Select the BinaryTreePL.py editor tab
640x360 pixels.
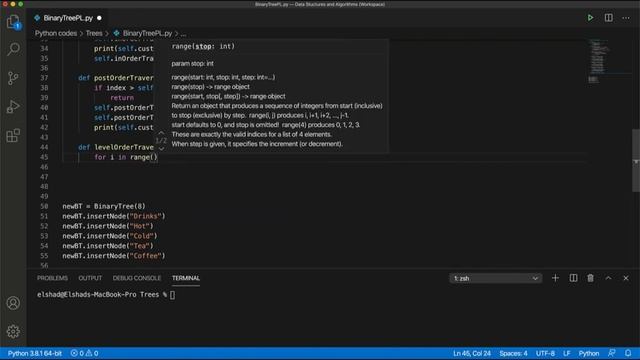pos(68,18)
